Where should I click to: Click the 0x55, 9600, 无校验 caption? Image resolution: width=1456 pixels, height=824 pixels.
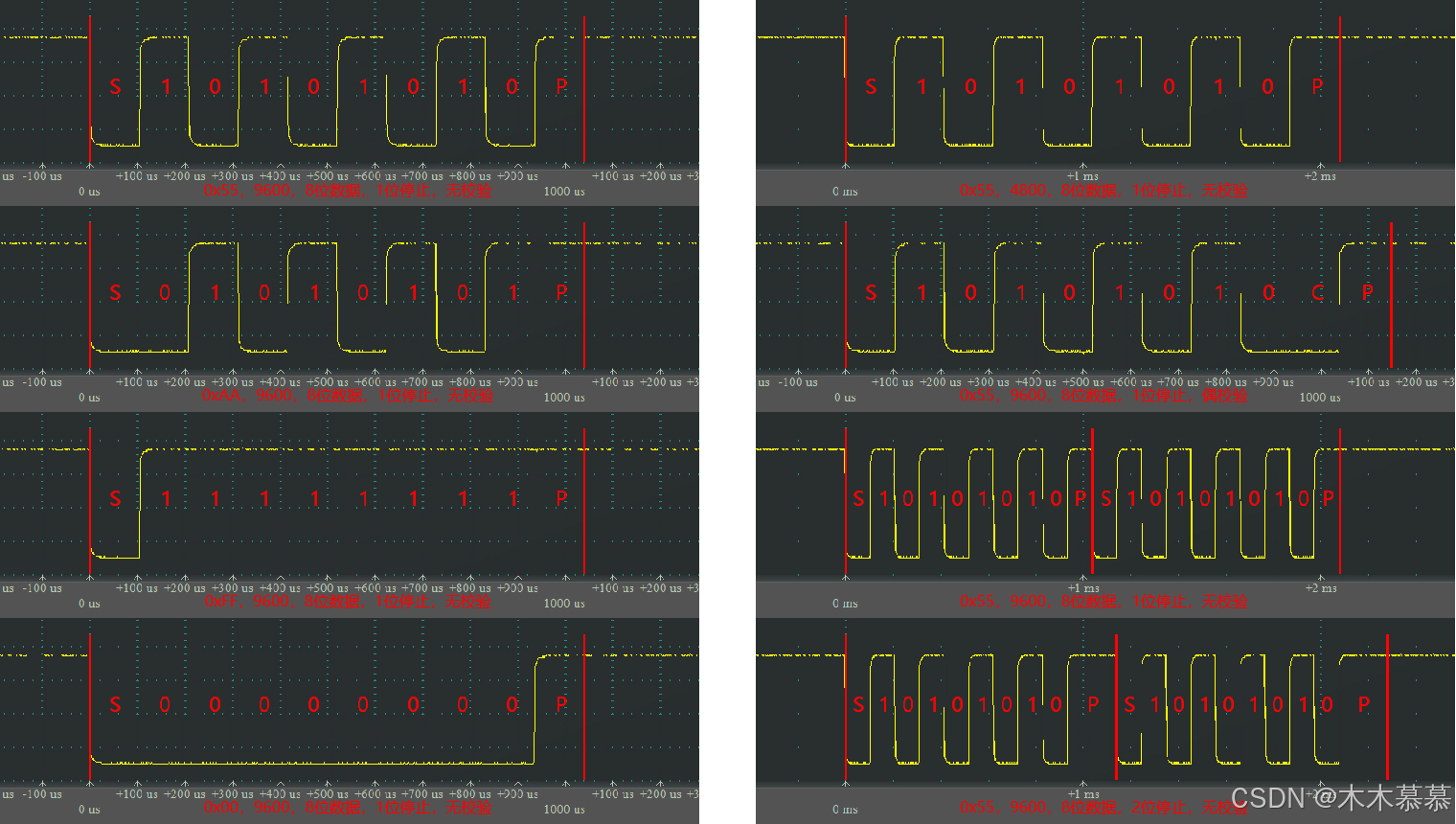coord(350,191)
